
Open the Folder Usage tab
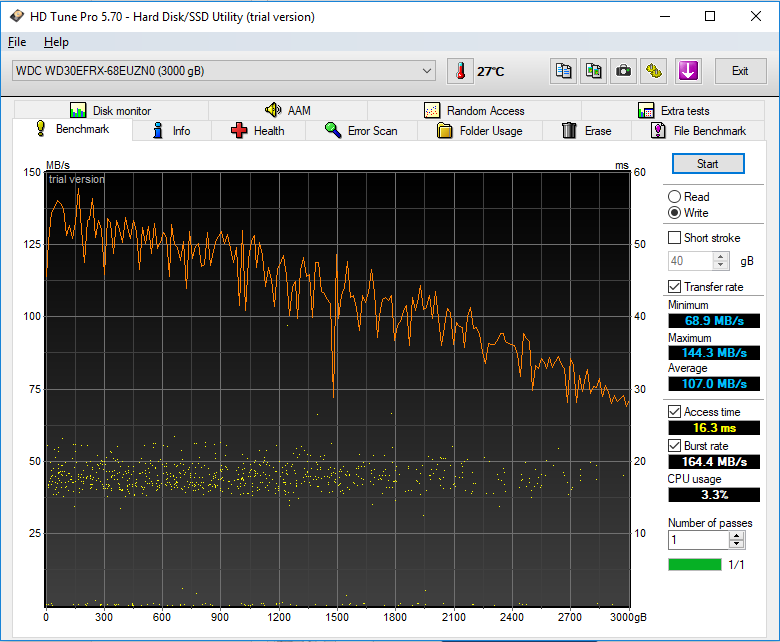pos(480,131)
